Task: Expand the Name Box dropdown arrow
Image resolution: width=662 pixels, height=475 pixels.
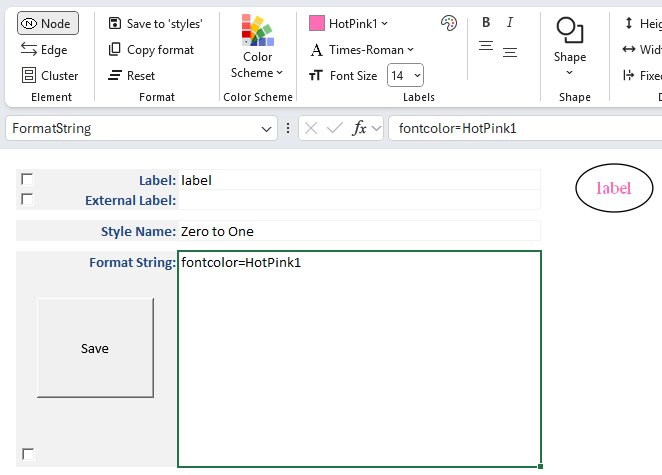Action: pyautogui.click(x=267, y=128)
